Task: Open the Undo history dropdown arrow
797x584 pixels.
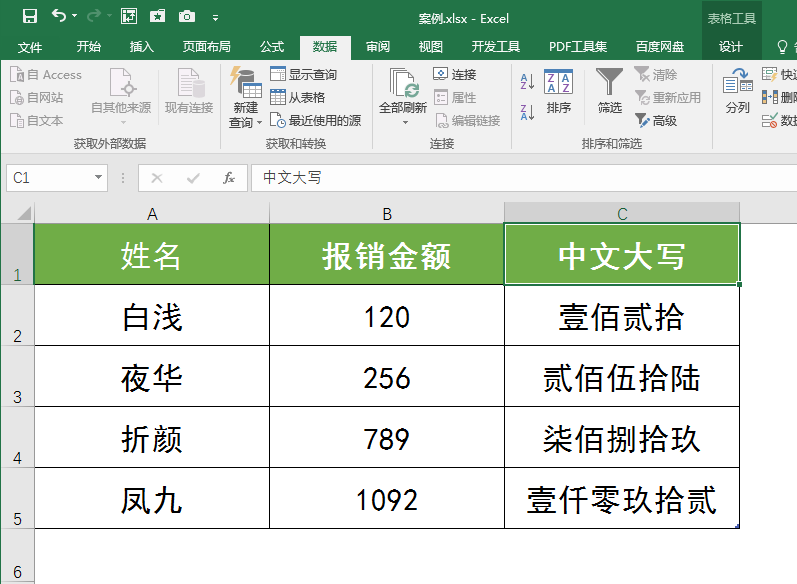Action: click(75, 16)
